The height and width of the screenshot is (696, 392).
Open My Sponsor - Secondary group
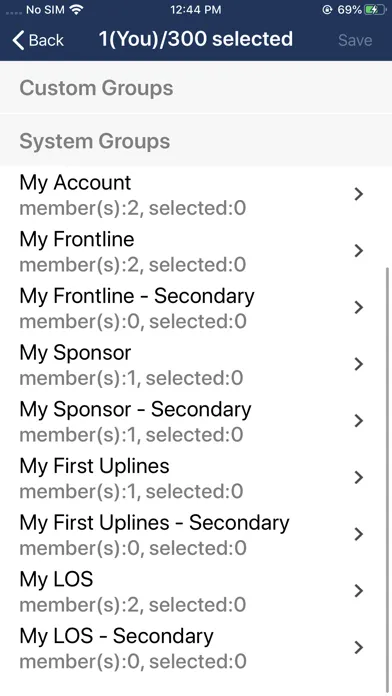coord(196,421)
